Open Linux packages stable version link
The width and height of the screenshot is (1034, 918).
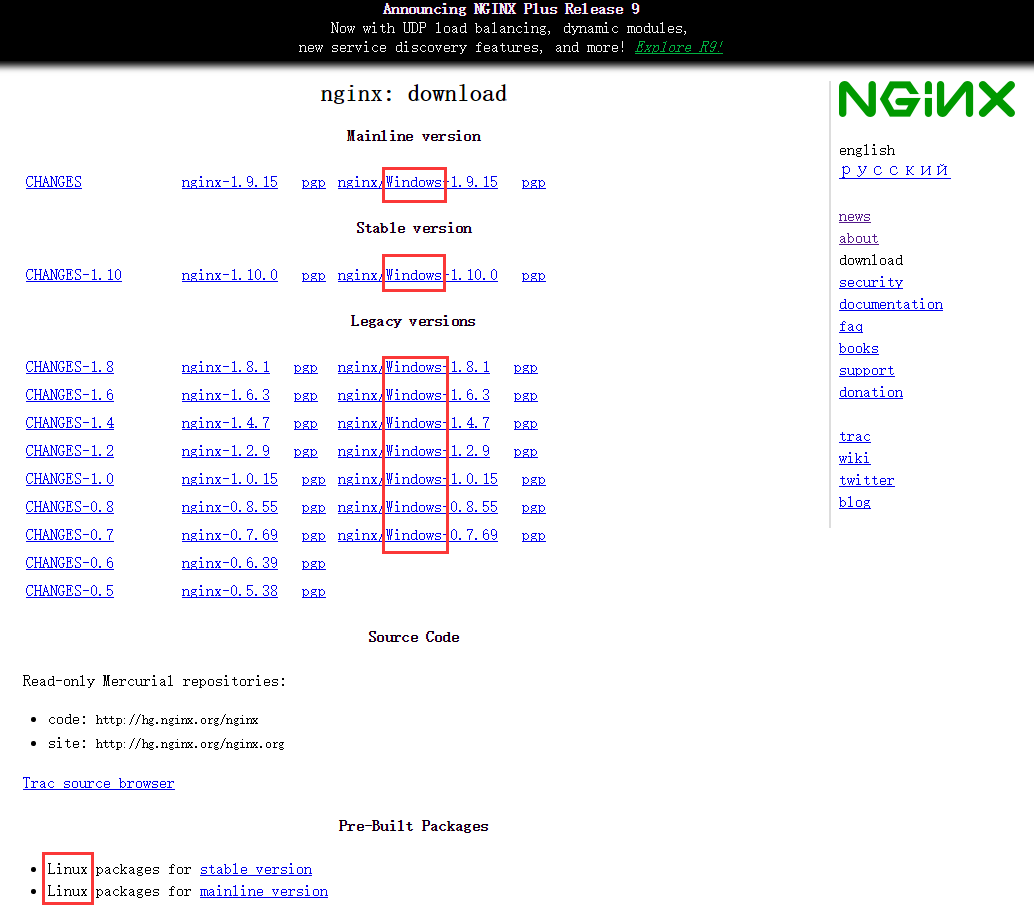pos(256,870)
